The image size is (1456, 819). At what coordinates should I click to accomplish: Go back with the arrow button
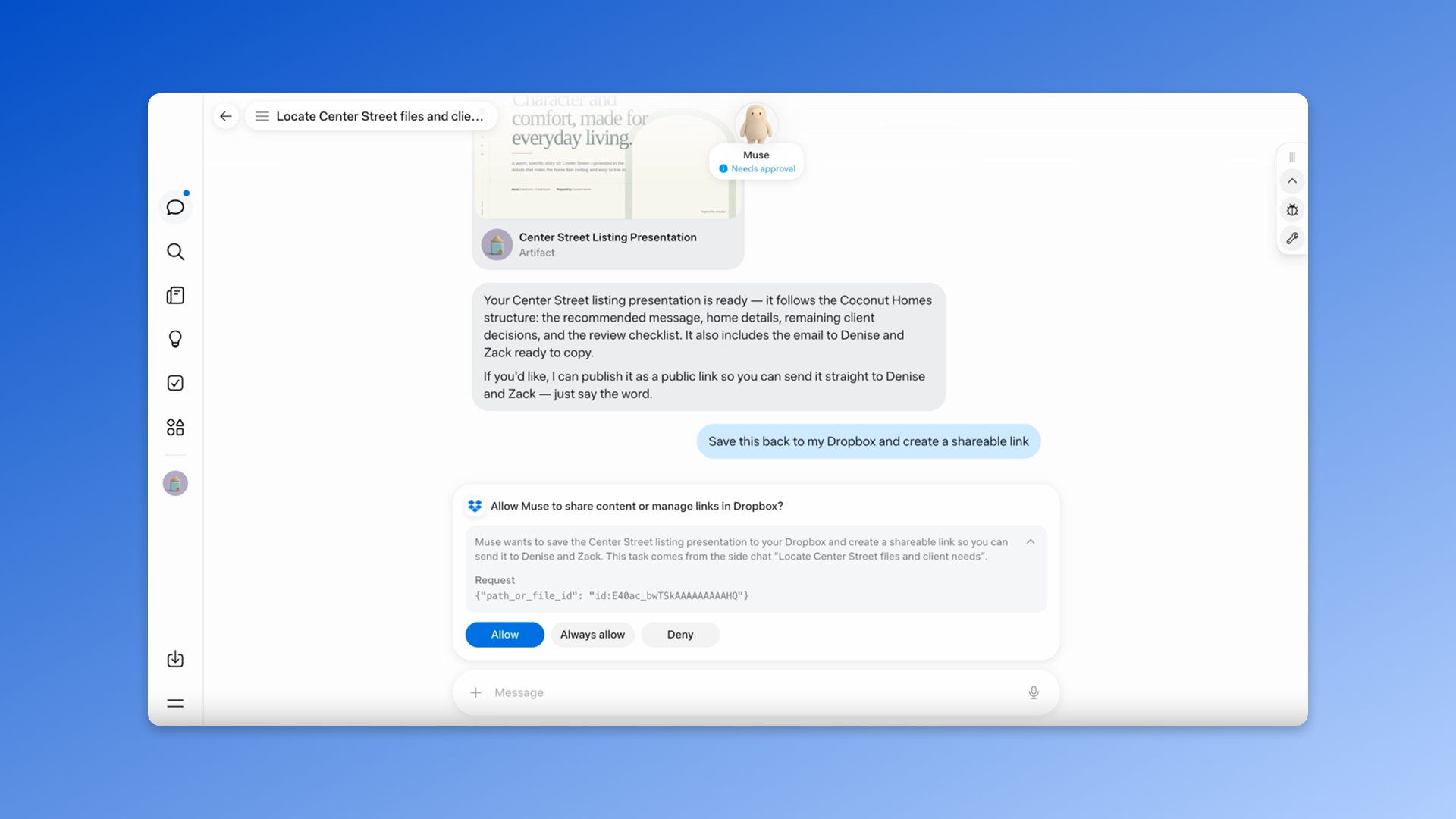click(x=226, y=116)
